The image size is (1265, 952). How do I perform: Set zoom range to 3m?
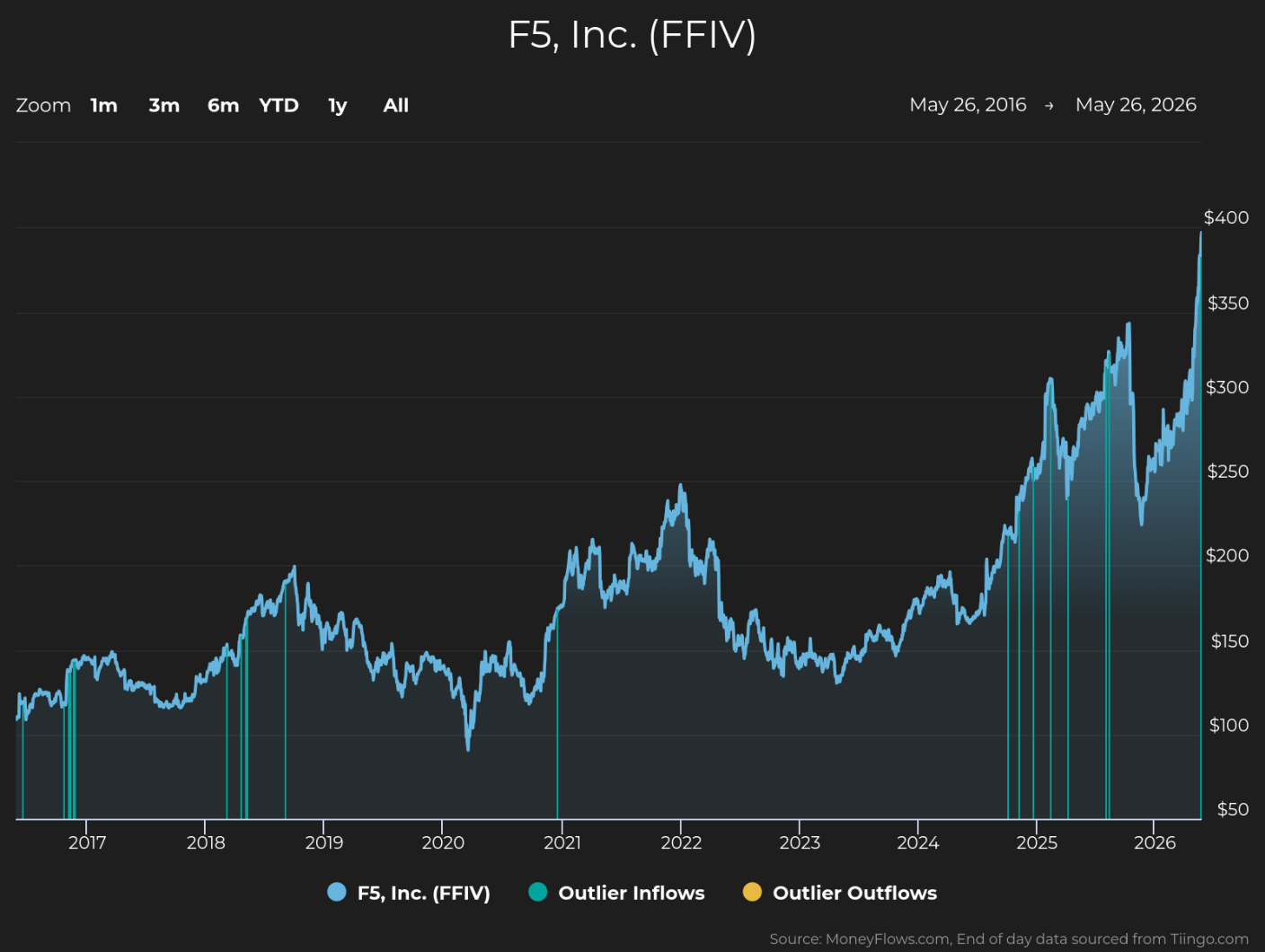click(164, 105)
